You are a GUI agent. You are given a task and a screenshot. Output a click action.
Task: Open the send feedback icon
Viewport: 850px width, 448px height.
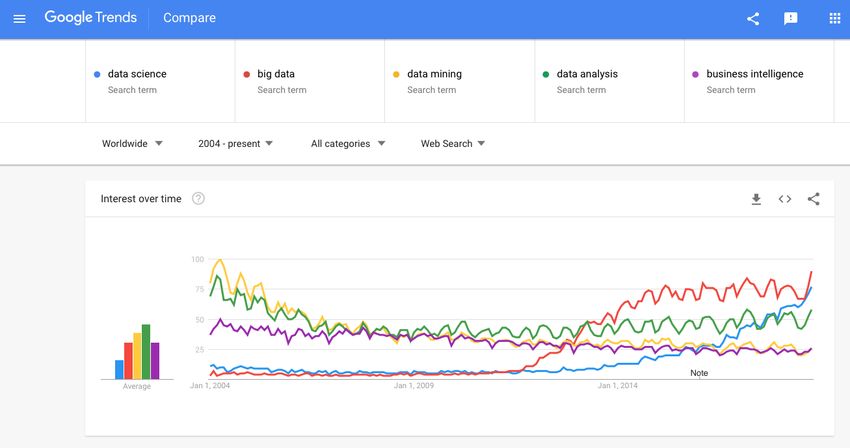(x=791, y=19)
